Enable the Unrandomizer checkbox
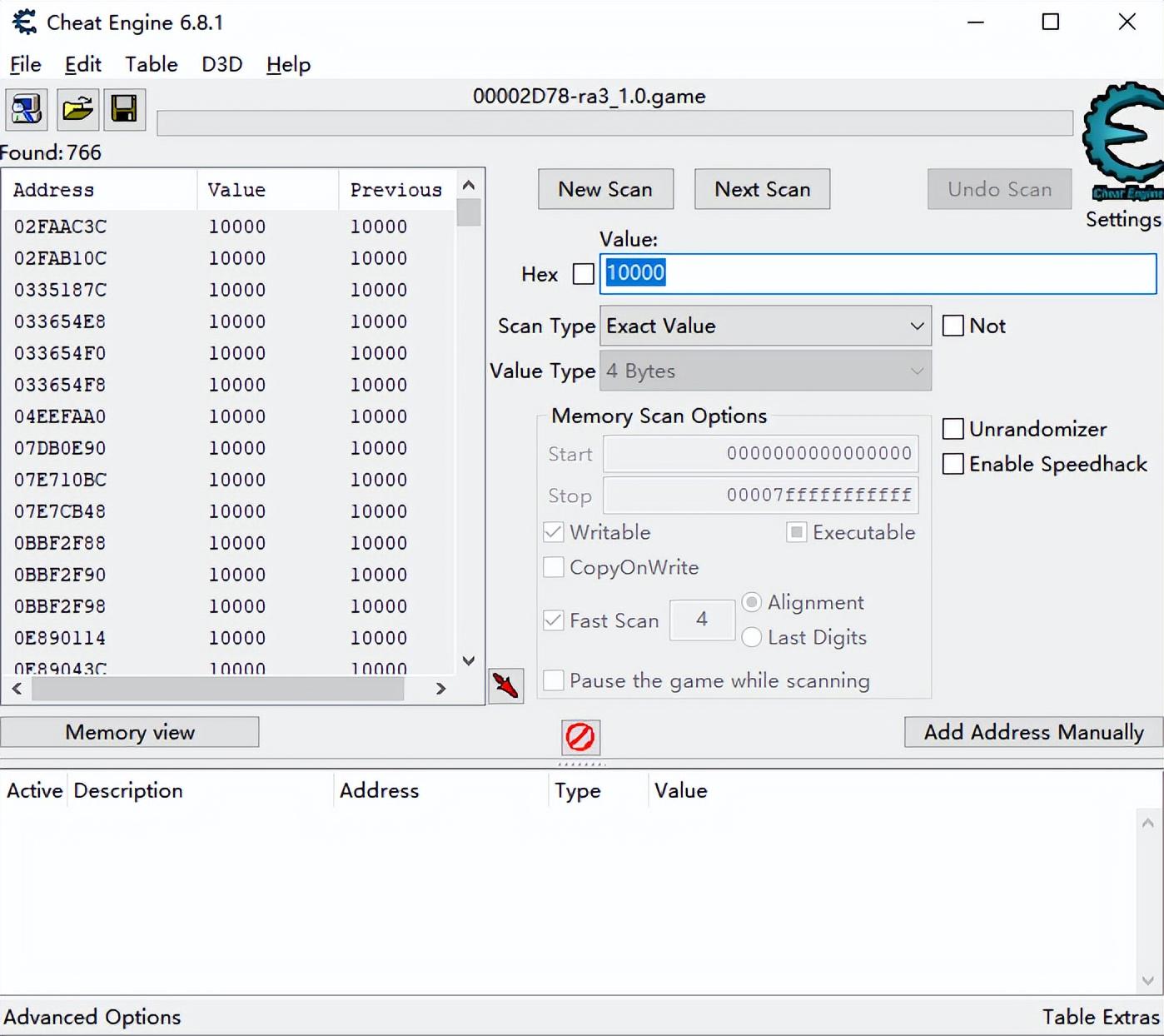 tap(953, 429)
